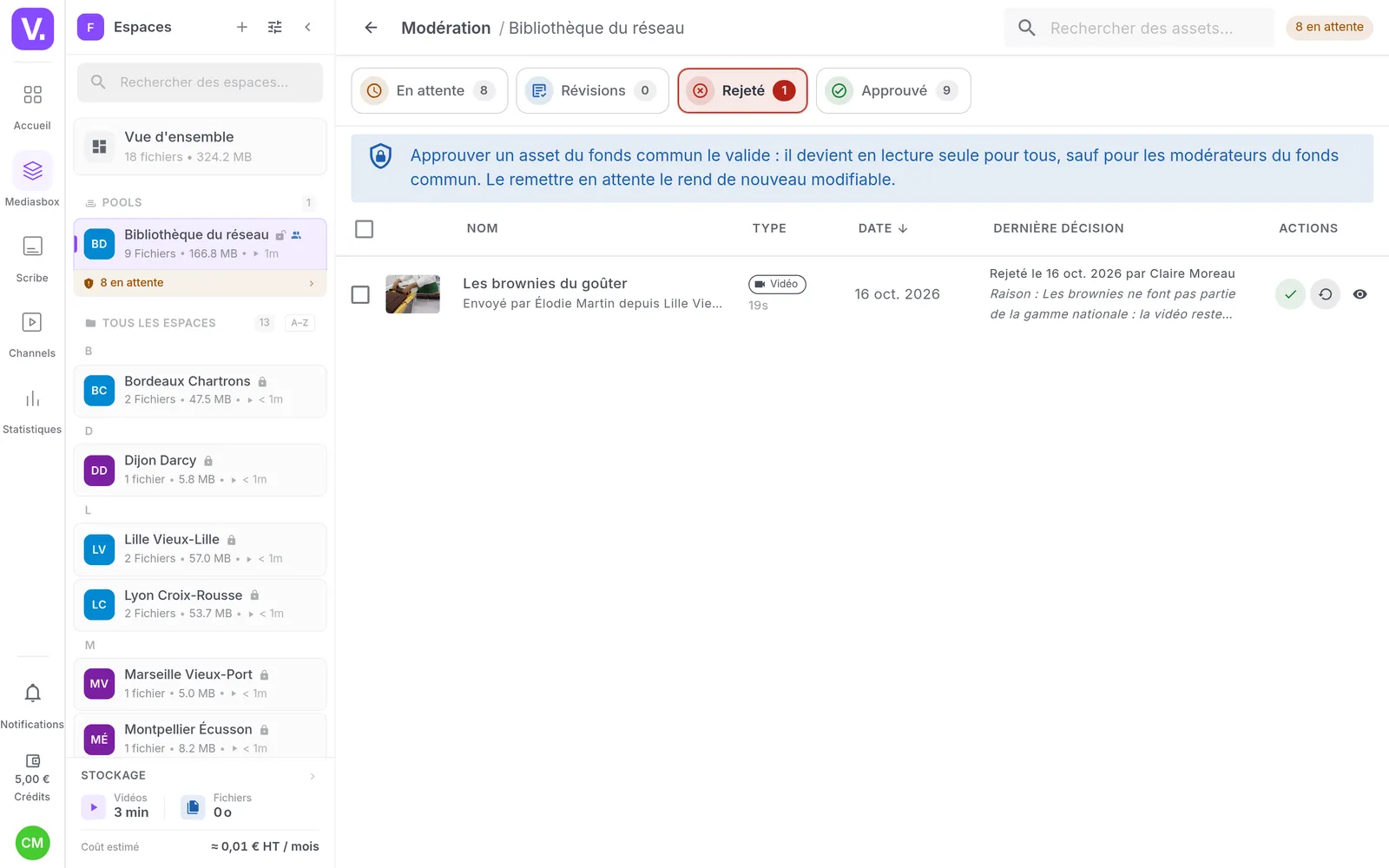
Task: Open the Dijon Darcy espace
Action: tap(201, 470)
